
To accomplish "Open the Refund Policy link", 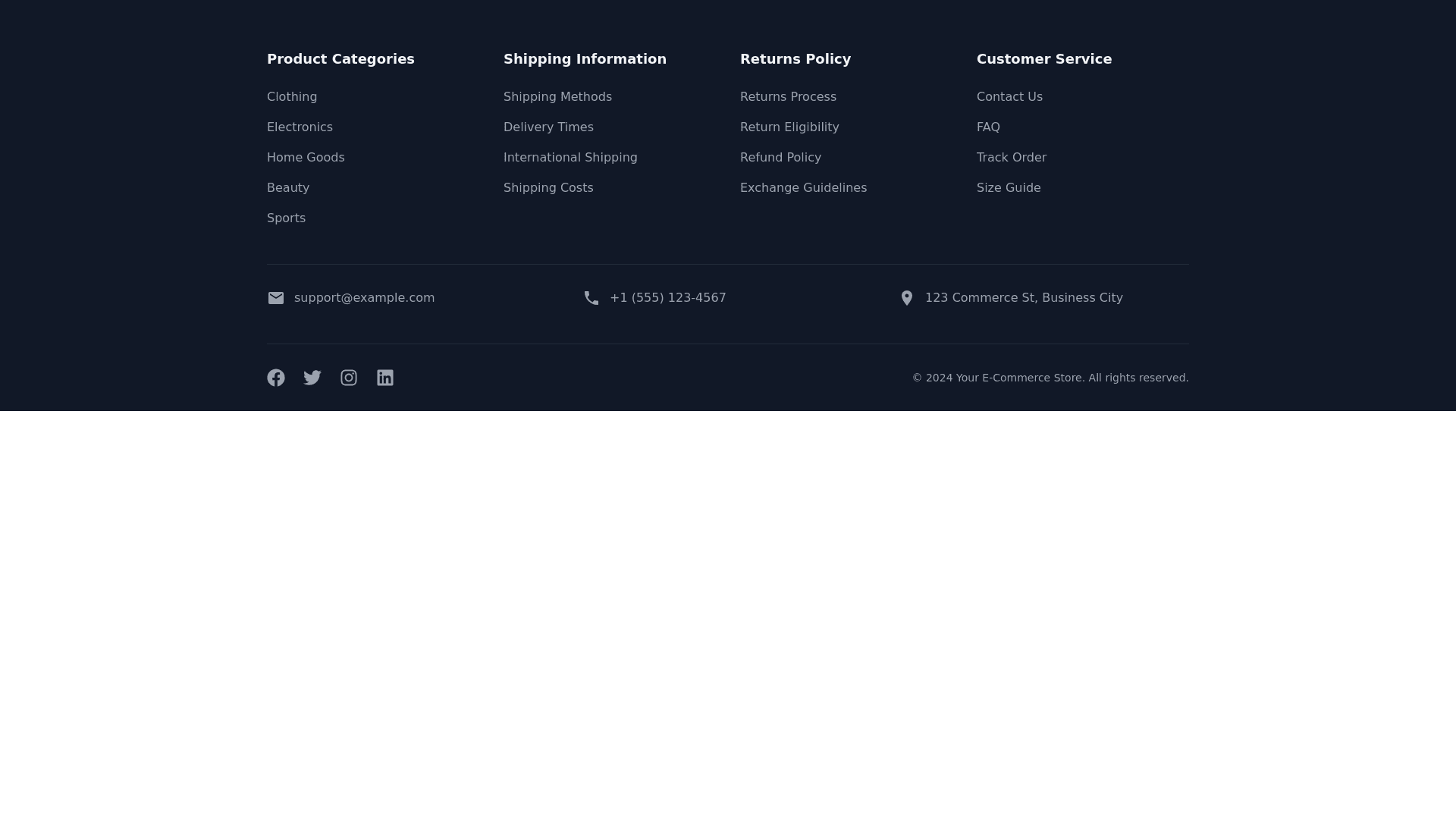I will pyautogui.click(x=780, y=158).
